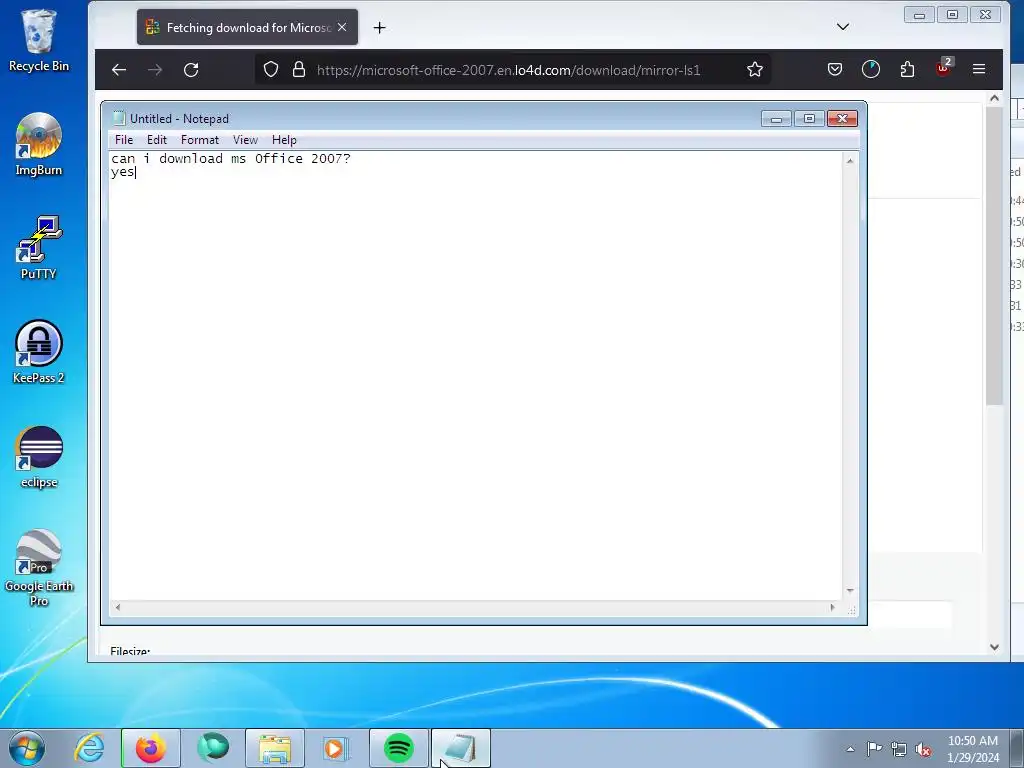The image size is (1024, 768).
Task: Select the Fetching download for Microsoft tab
Action: pyautogui.click(x=248, y=27)
